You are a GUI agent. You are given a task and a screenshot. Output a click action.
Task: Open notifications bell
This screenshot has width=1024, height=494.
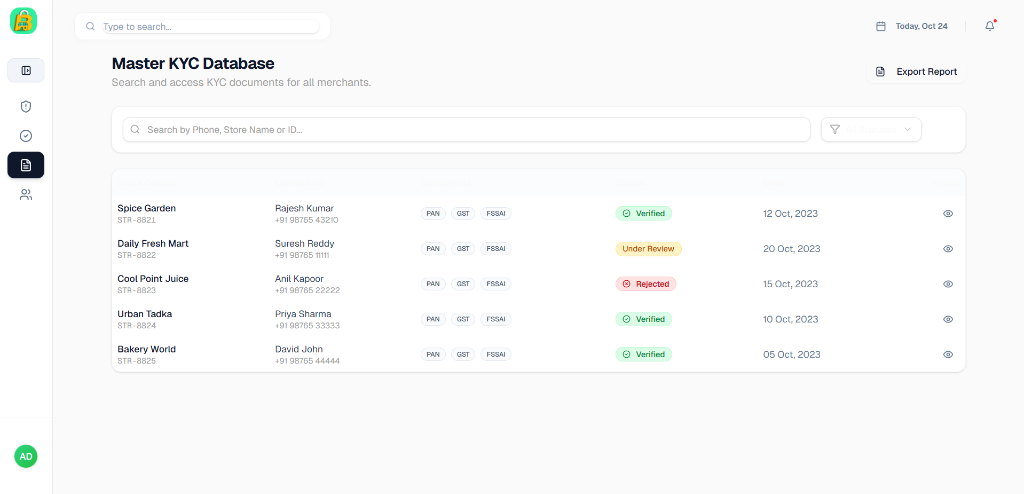point(989,26)
